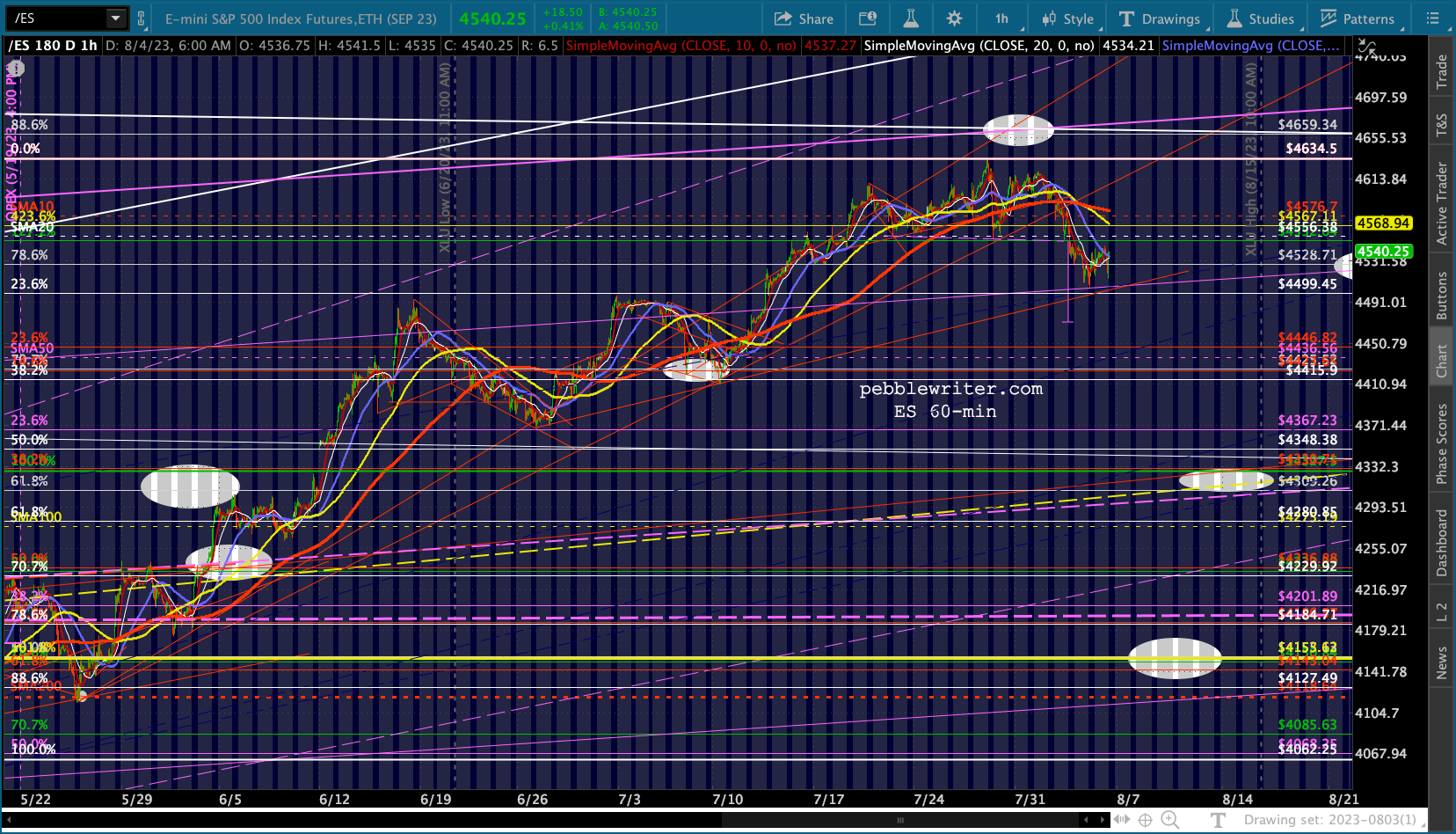Image resolution: width=1456 pixels, height=834 pixels.
Task: Click the crosshair pan icon
Action: (x=1146, y=820)
